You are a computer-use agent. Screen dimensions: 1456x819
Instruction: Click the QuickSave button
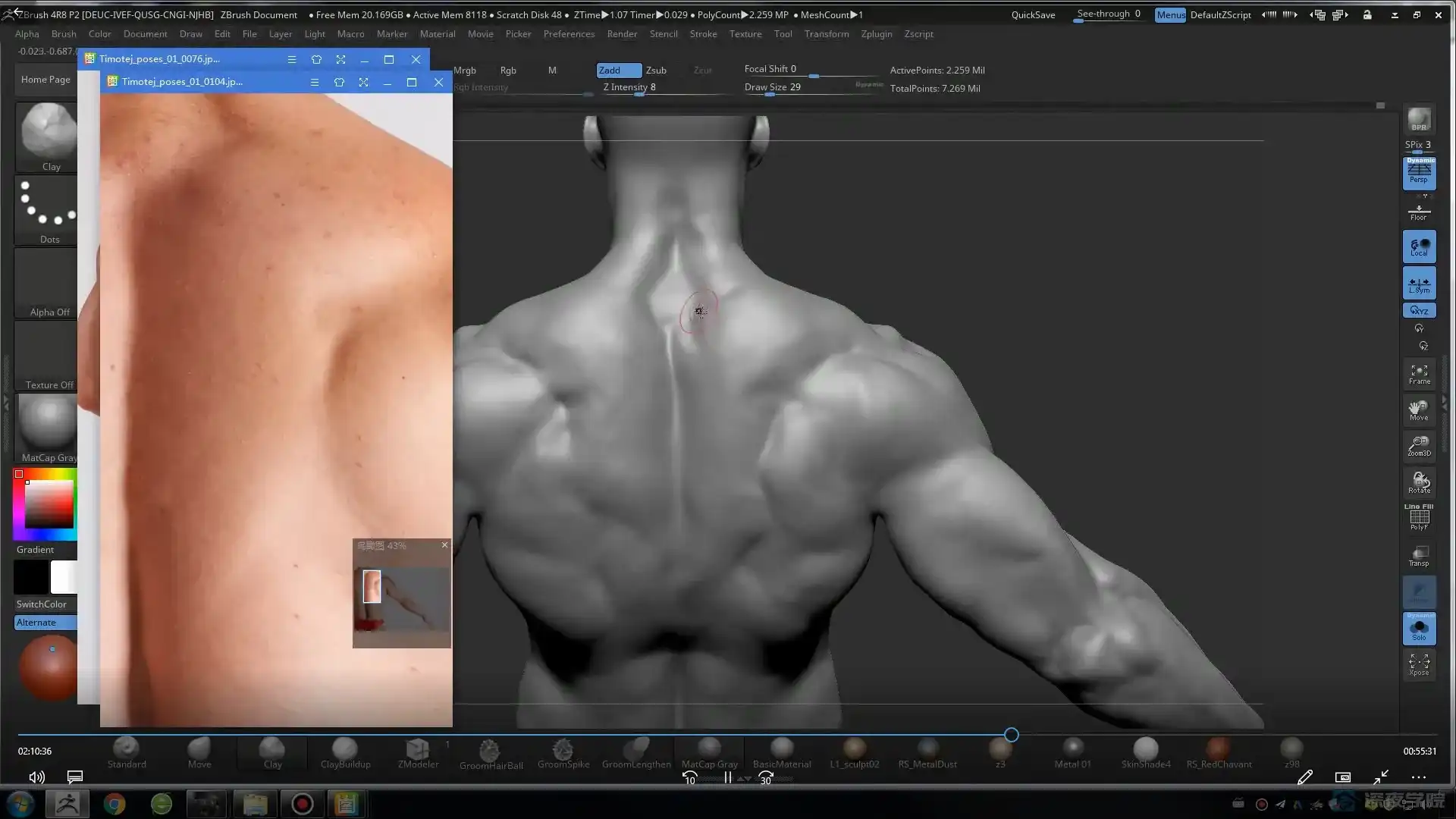1033,14
